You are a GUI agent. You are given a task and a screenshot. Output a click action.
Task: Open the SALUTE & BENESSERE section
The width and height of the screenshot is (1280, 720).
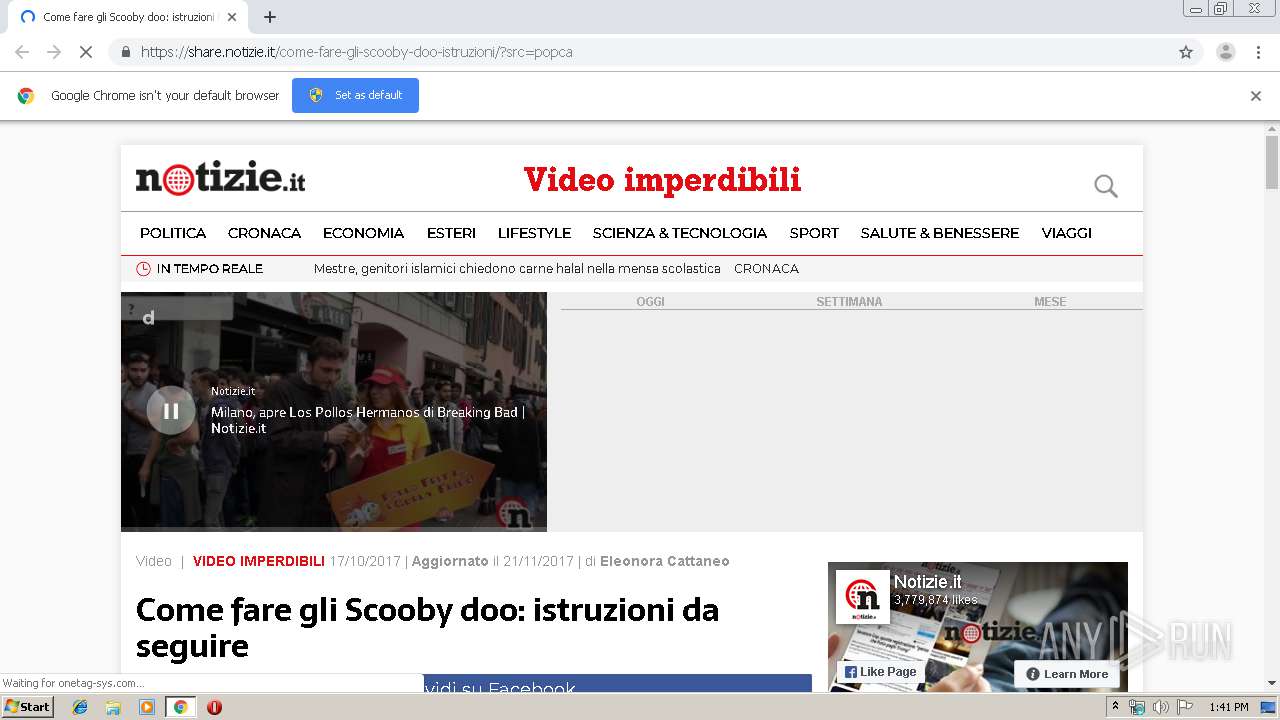(x=940, y=233)
